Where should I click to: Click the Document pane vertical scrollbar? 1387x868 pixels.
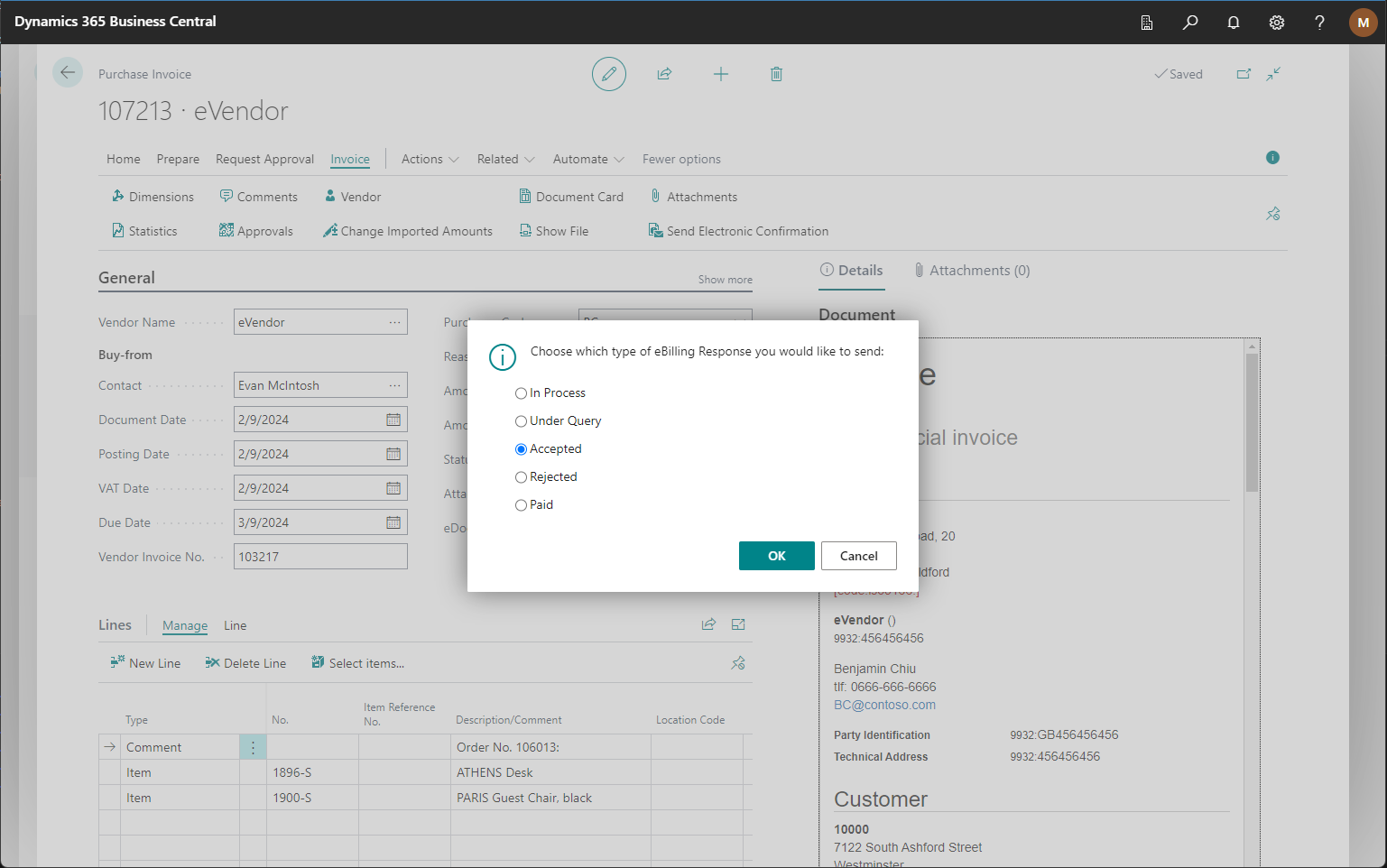click(1252, 422)
